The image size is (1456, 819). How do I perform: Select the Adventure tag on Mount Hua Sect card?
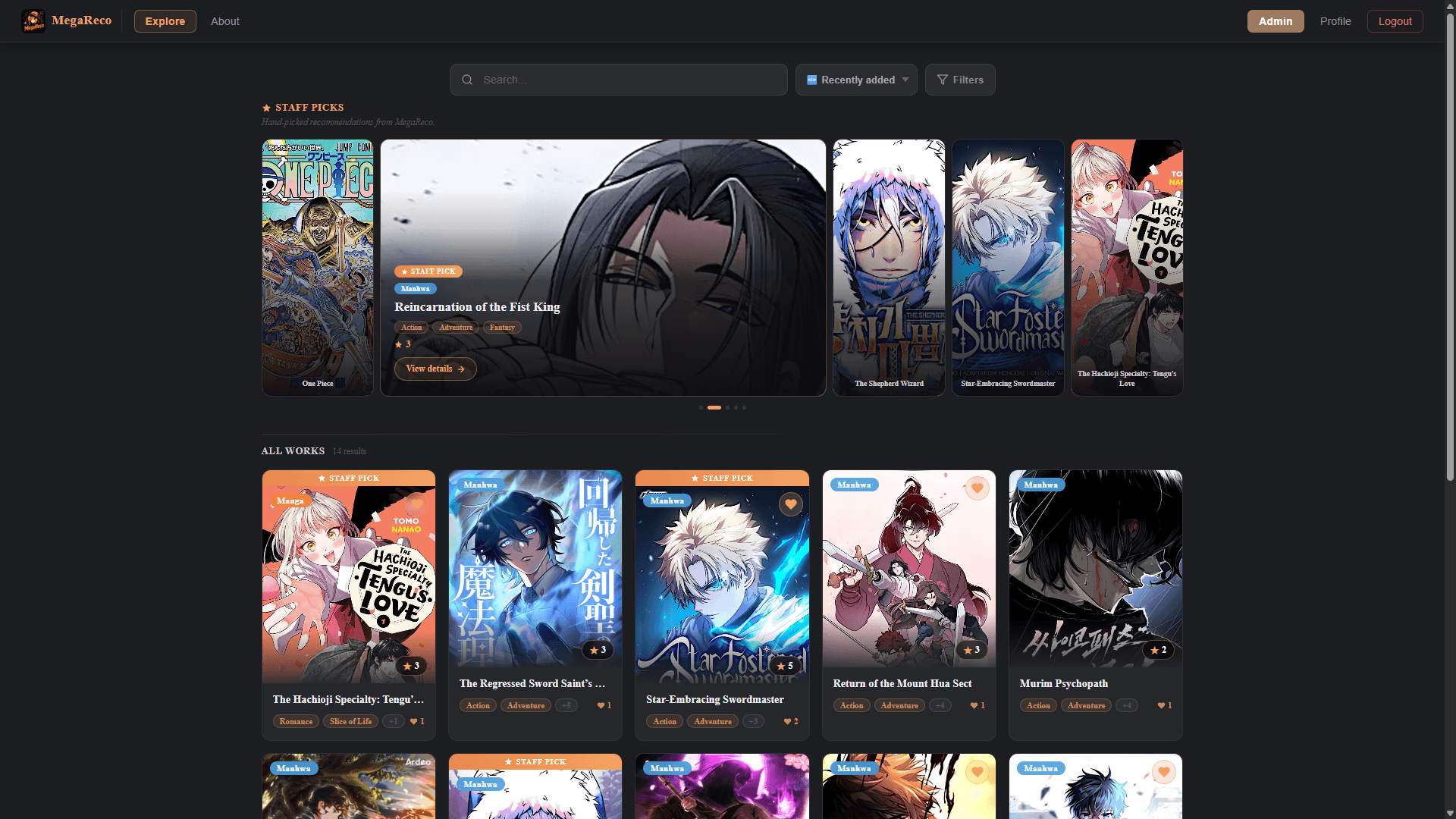tap(899, 705)
